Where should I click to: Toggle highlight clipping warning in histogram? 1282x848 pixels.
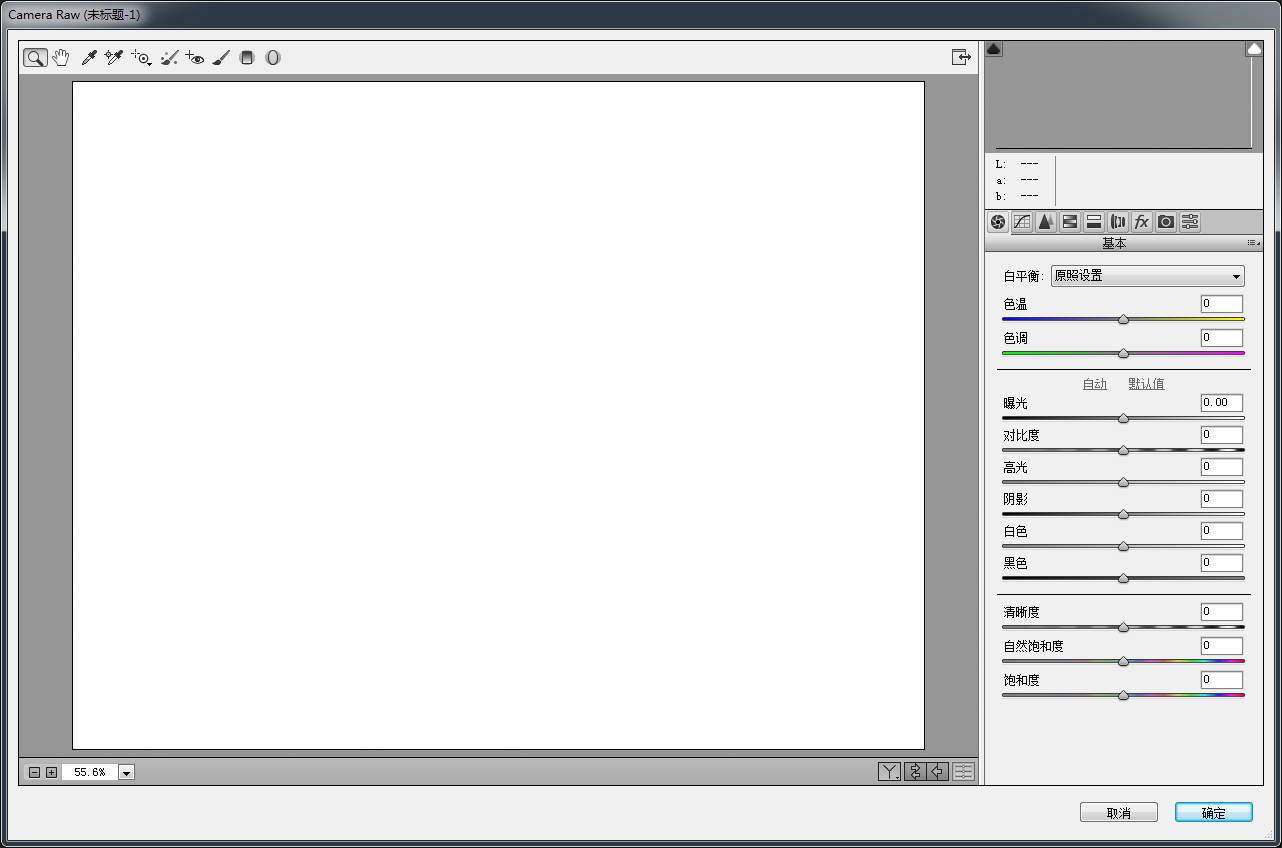(1254, 48)
